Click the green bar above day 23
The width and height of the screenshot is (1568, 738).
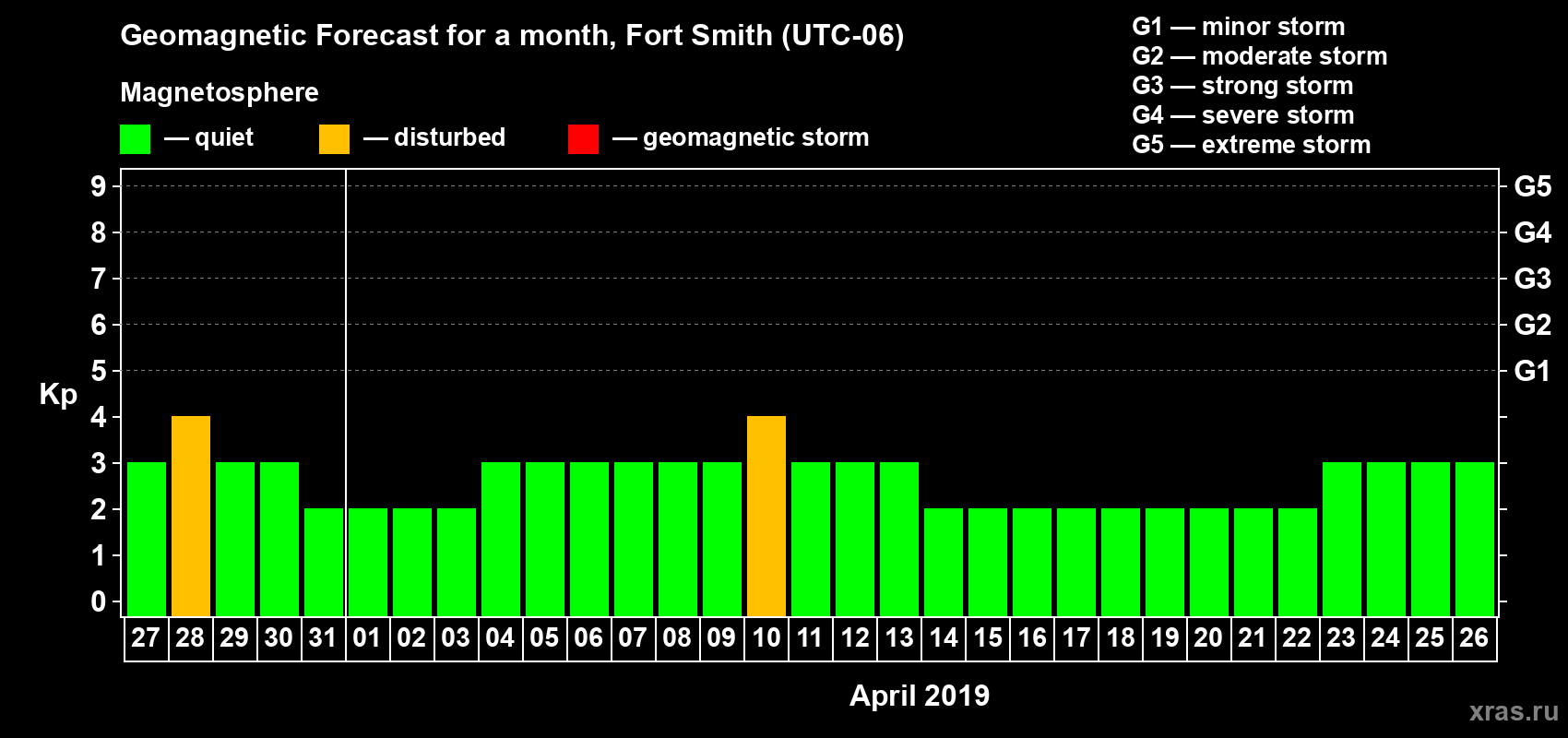click(x=1342, y=540)
